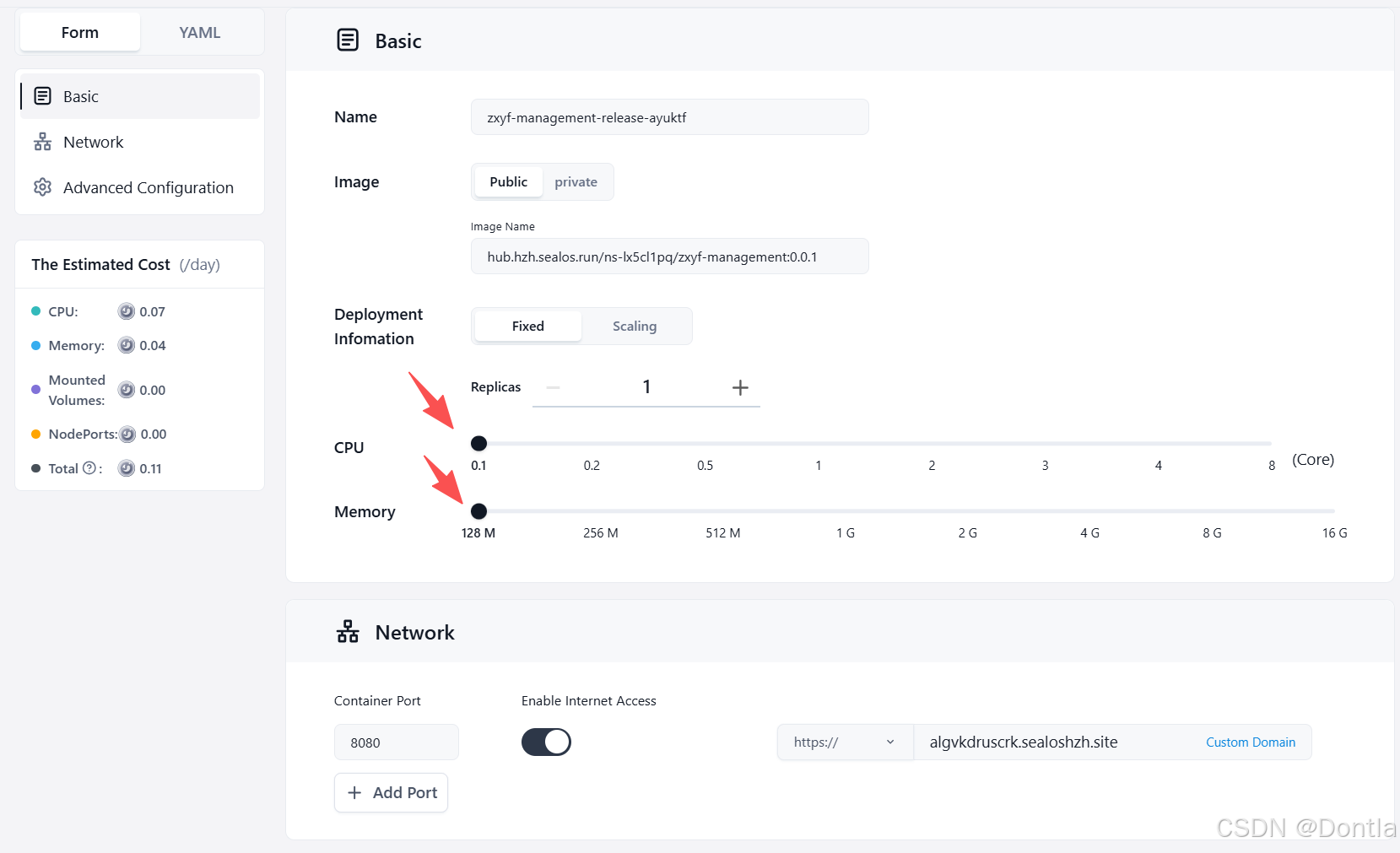Click the CPU slider handle
Screen dimensions: 1400x853
478,443
